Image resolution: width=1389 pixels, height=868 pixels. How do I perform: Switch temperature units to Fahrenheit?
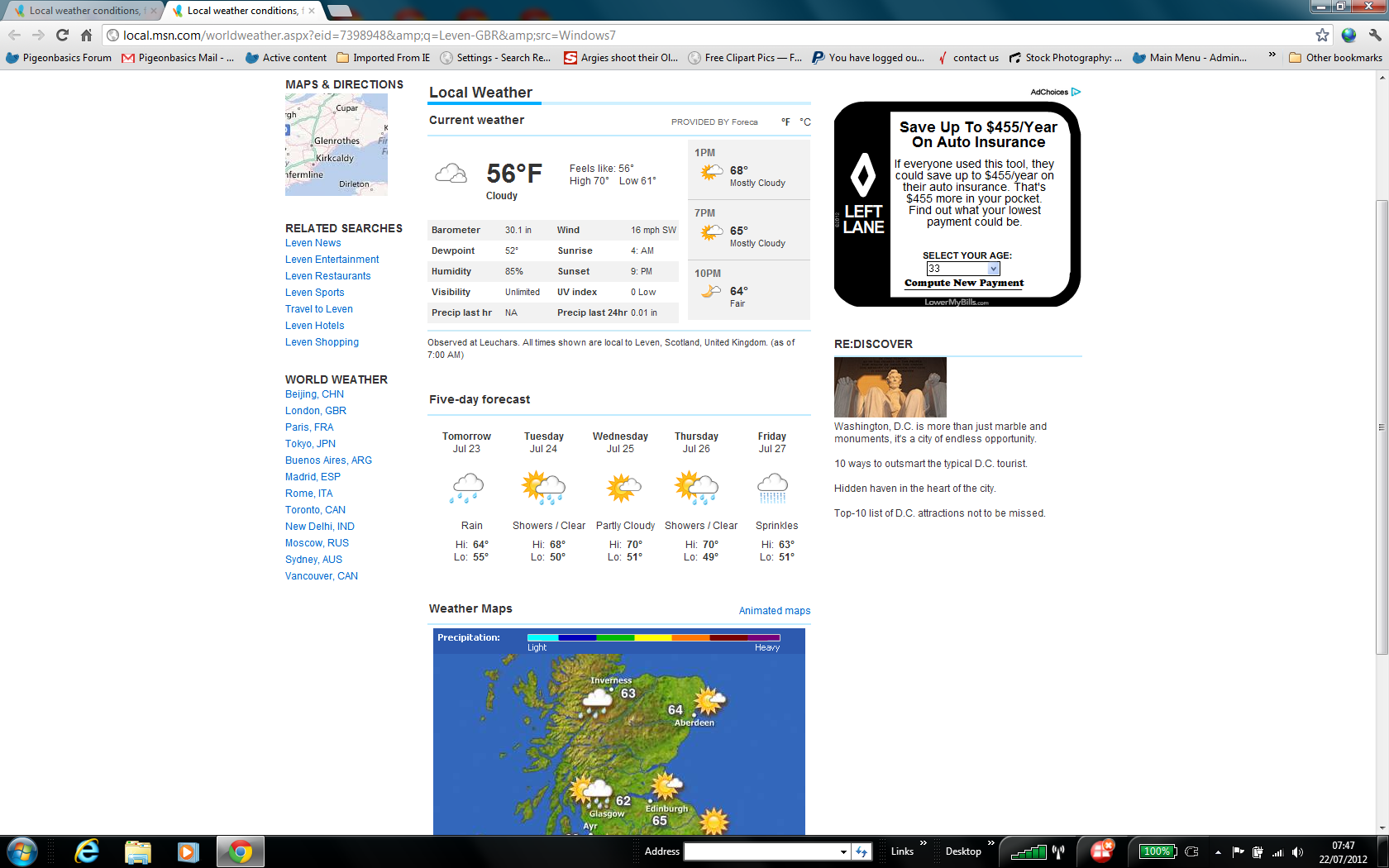(785, 122)
